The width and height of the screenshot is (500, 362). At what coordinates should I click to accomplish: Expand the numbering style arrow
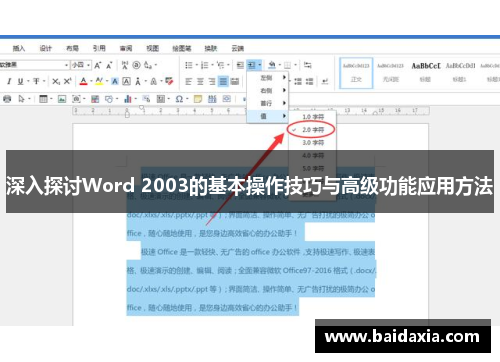(212, 65)
